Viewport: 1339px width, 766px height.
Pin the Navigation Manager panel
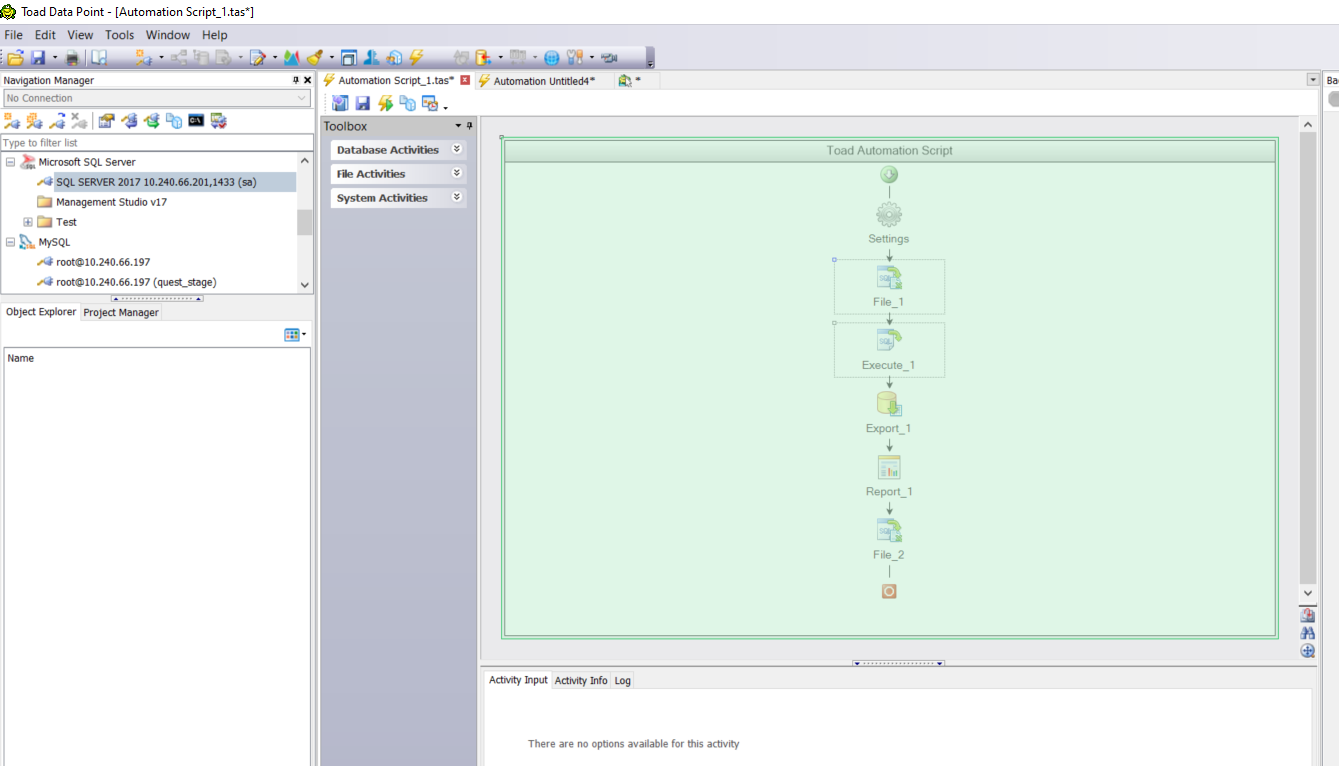[x=296, y=80]
